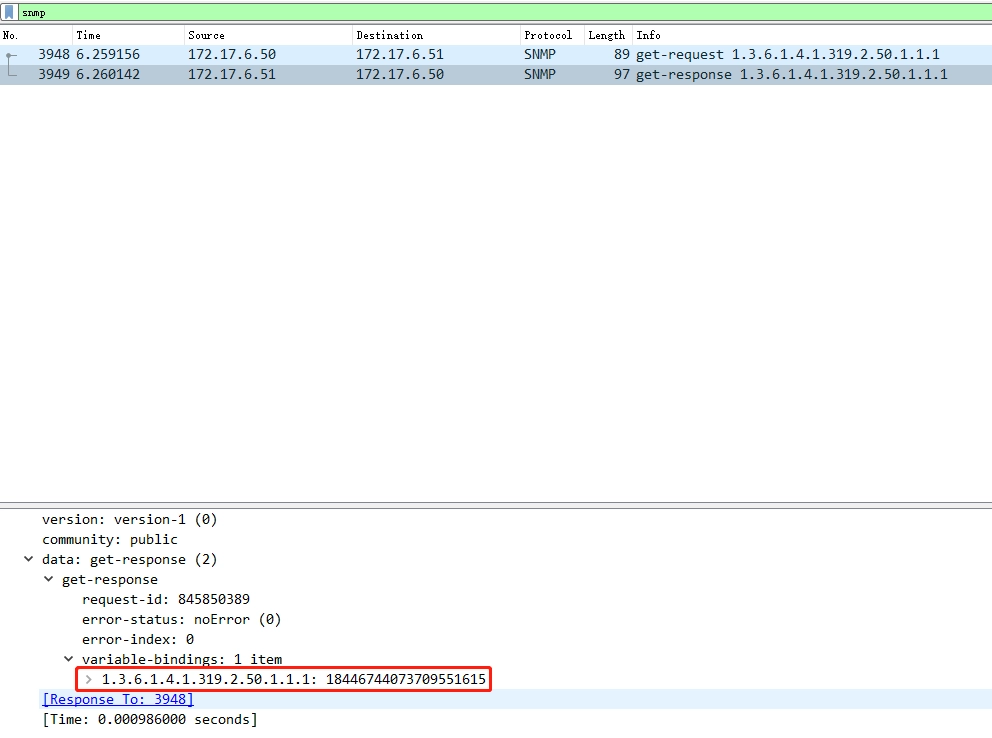Select the Time: 0.000986000 seconds line
This screenshot has height=738, width=992.
tap(149, 720)
